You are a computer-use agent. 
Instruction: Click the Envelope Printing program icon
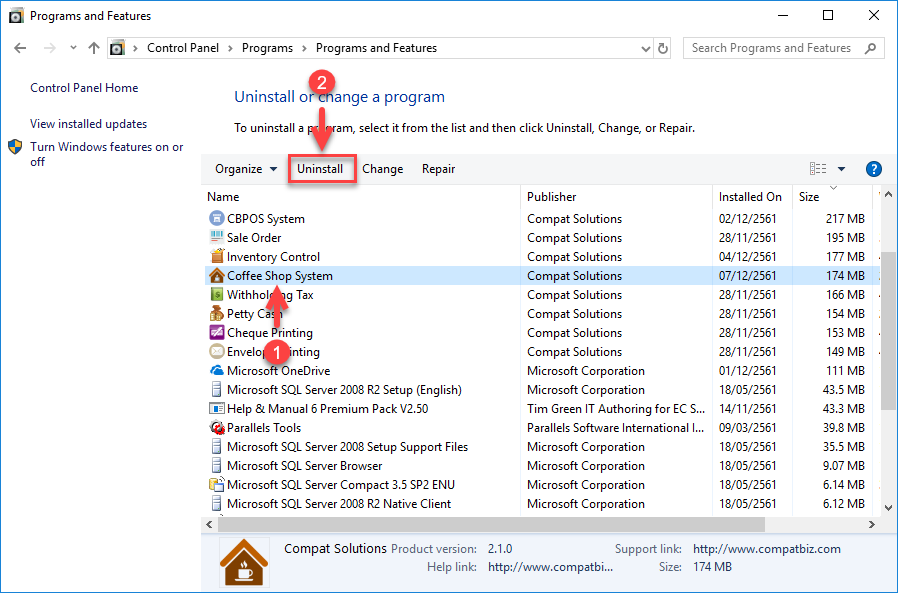216,351
